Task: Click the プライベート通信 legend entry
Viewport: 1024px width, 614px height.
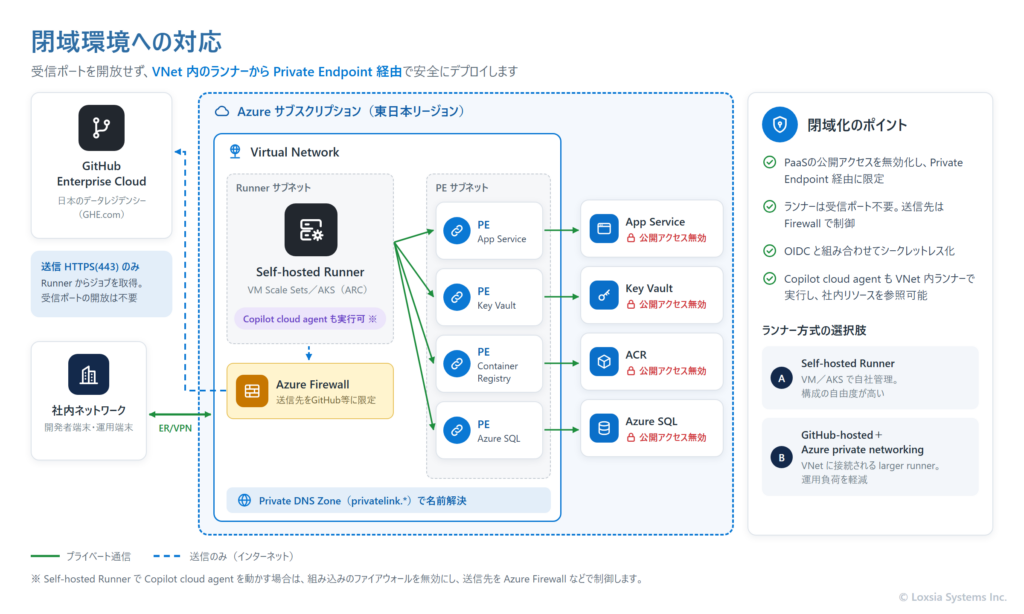Action: [81, 557]
